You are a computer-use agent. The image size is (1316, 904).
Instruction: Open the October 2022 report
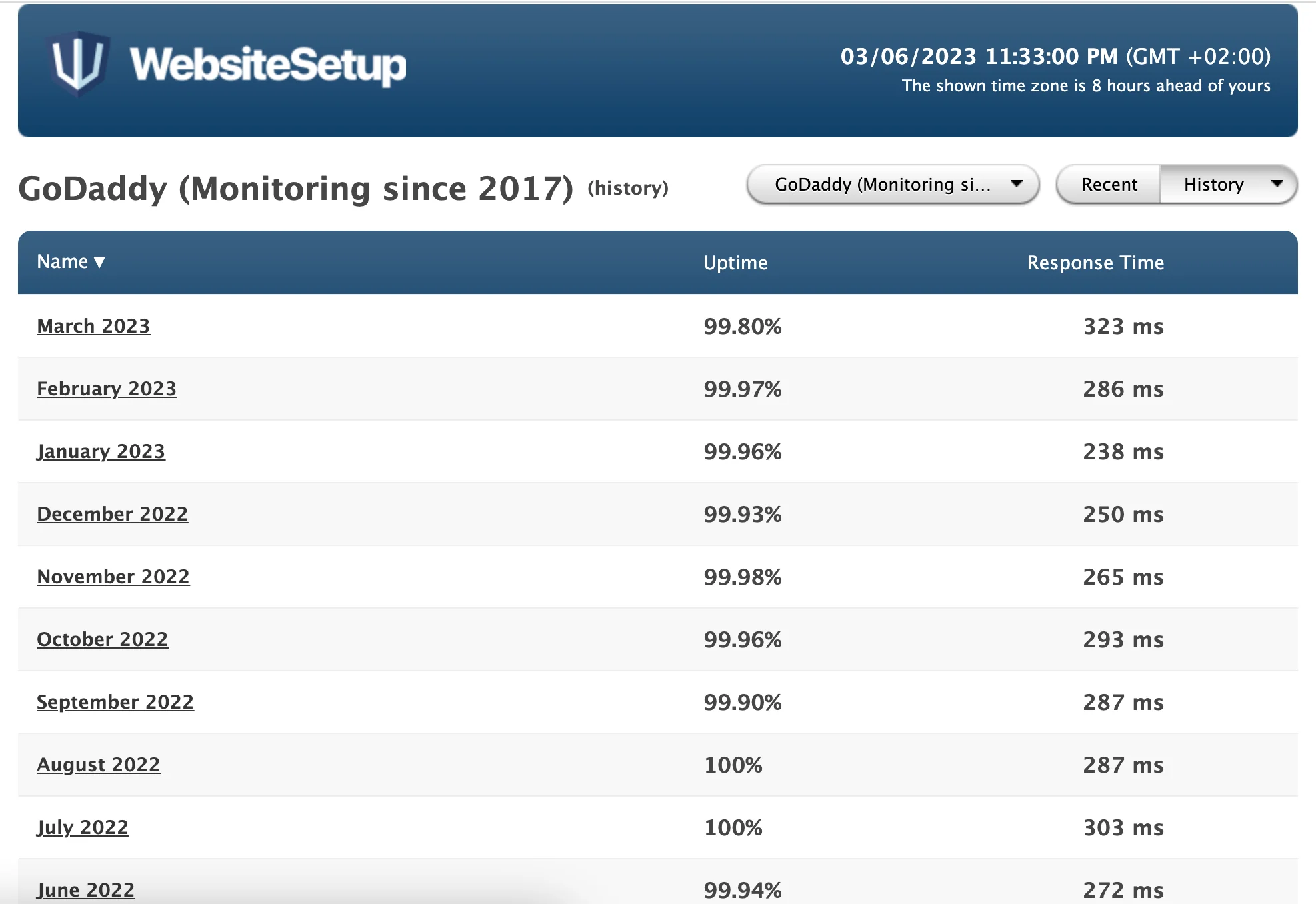coord(103,639)
